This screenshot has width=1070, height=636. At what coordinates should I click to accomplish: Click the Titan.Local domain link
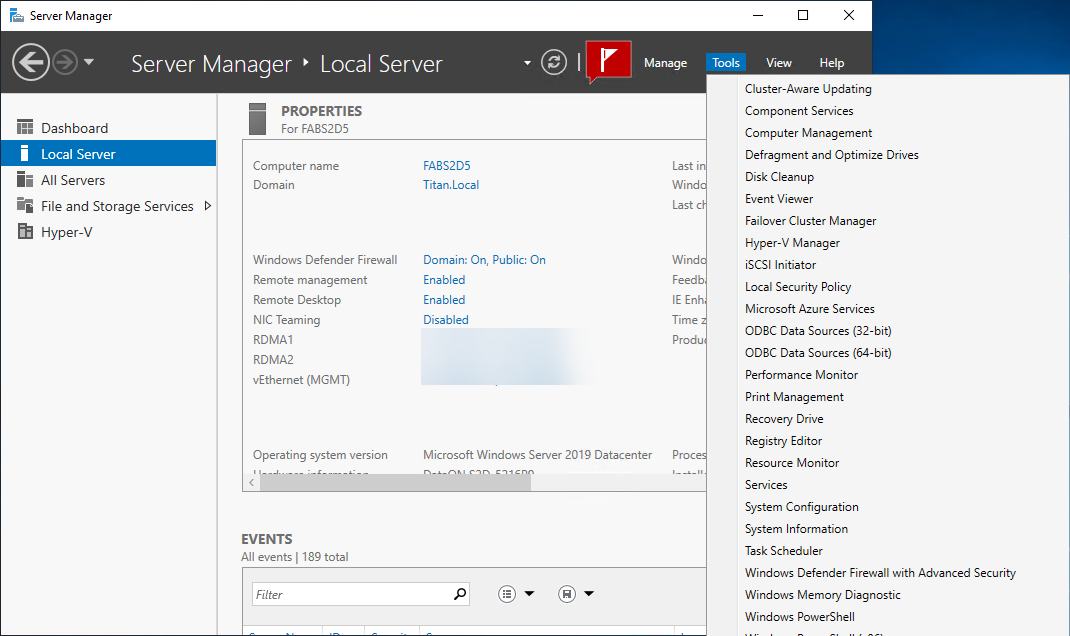pyautogui.click(x=451, y=185)
